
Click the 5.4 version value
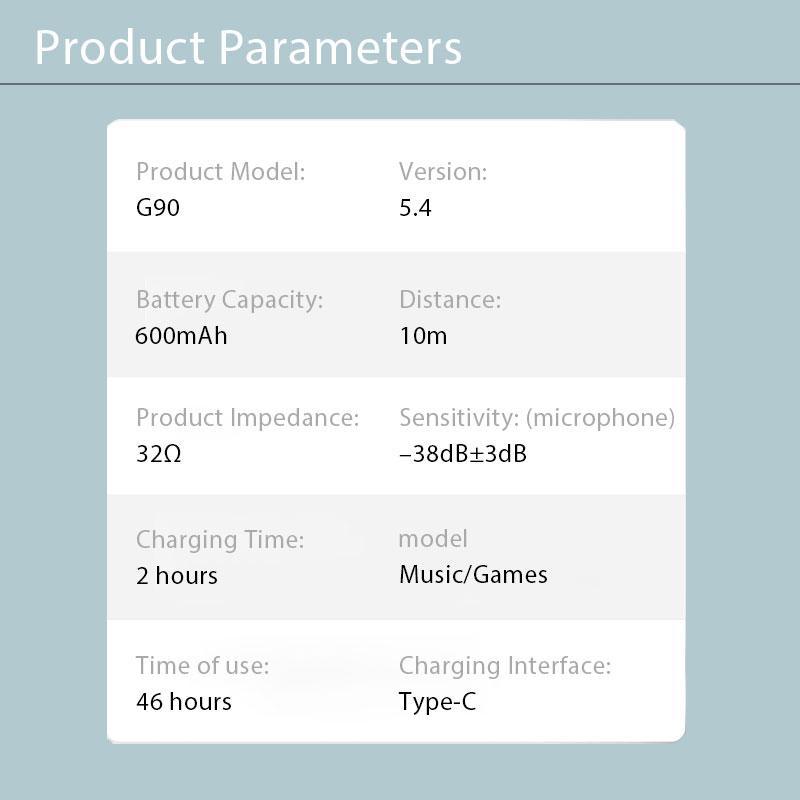415,208
